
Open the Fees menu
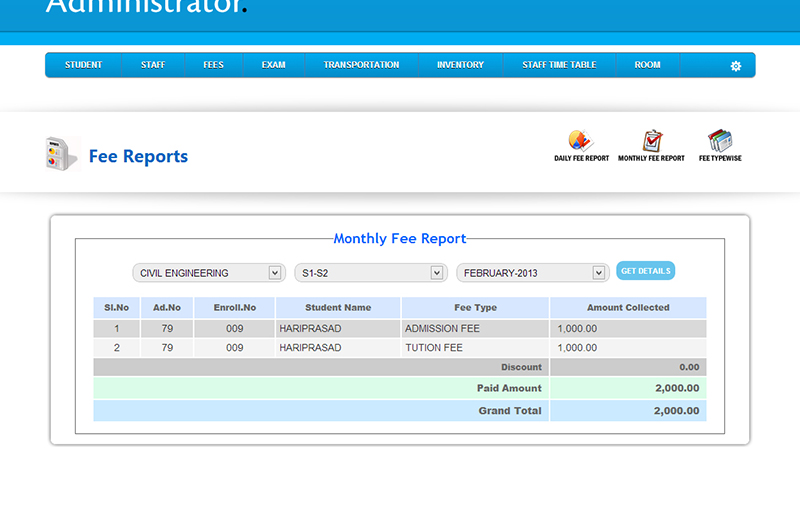click(x=214, y=65)
